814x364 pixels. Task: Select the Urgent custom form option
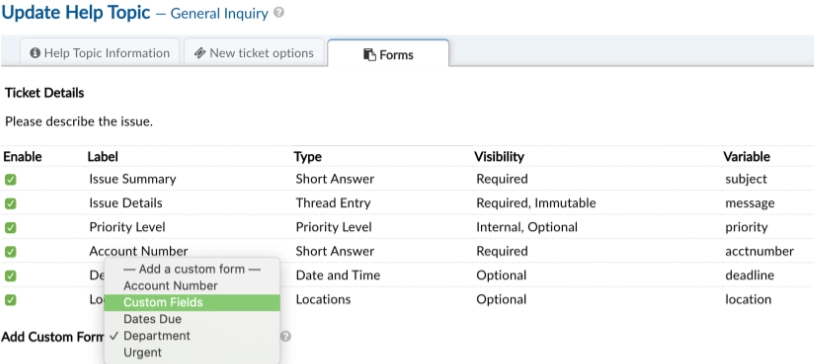[192, 352]
